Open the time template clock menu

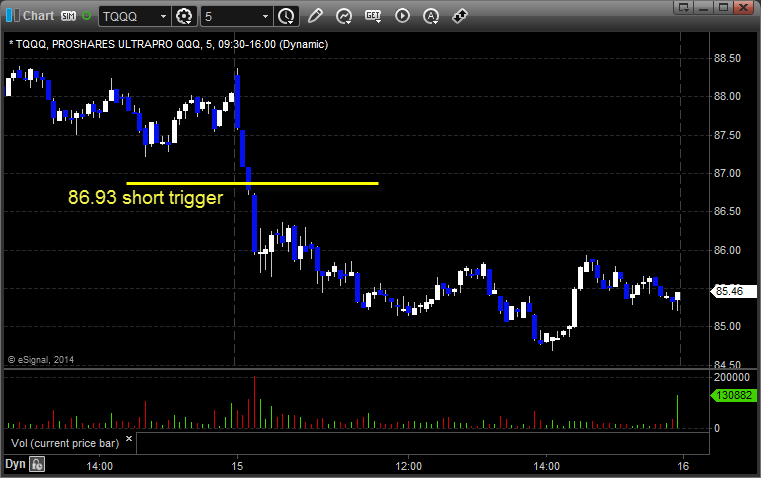coord(286,16)
